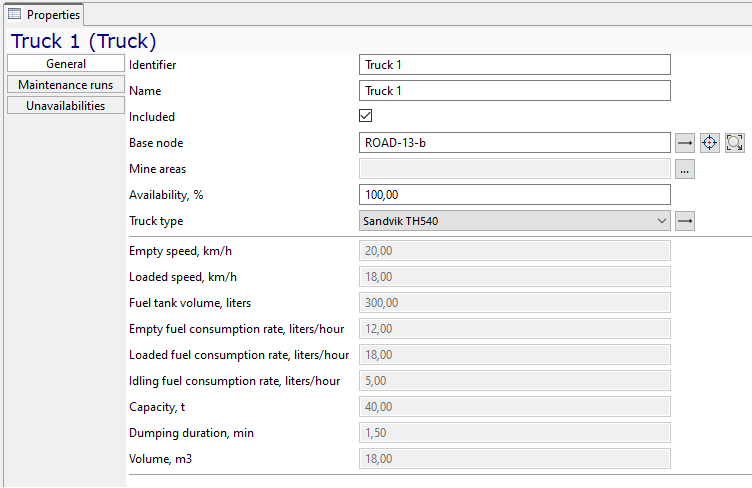
Task: Click the 'Volume, m3' label
Action: 160,459
